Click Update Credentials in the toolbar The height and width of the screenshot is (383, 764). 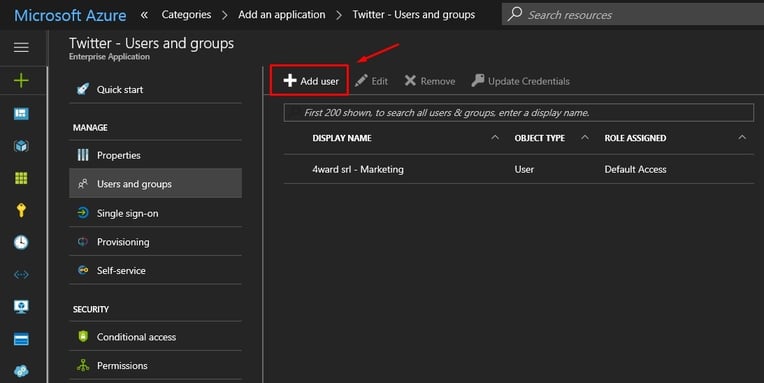pyautogui.click(x=520, y=81)
